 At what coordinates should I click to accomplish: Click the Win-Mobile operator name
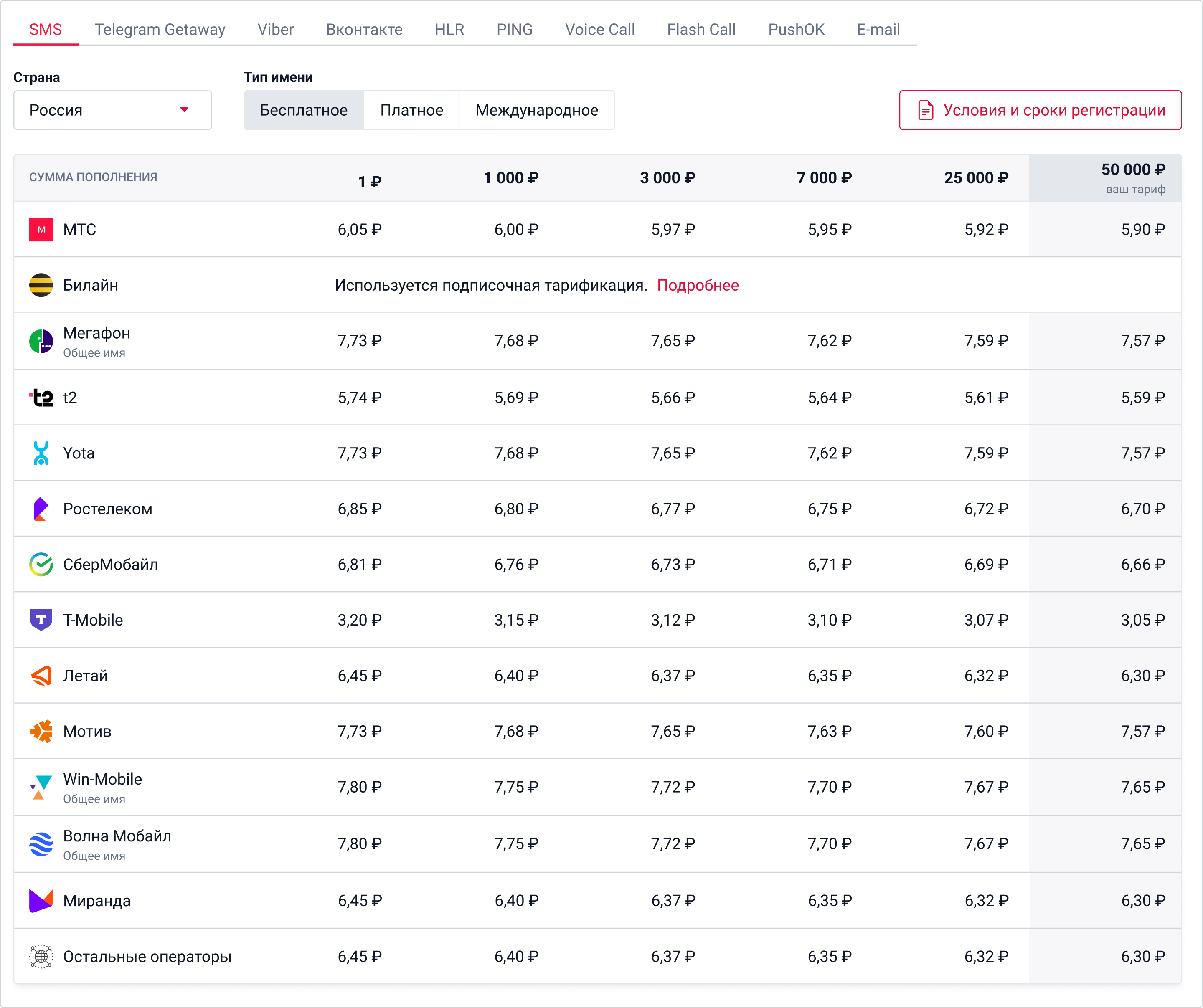[x=102, y=779]
